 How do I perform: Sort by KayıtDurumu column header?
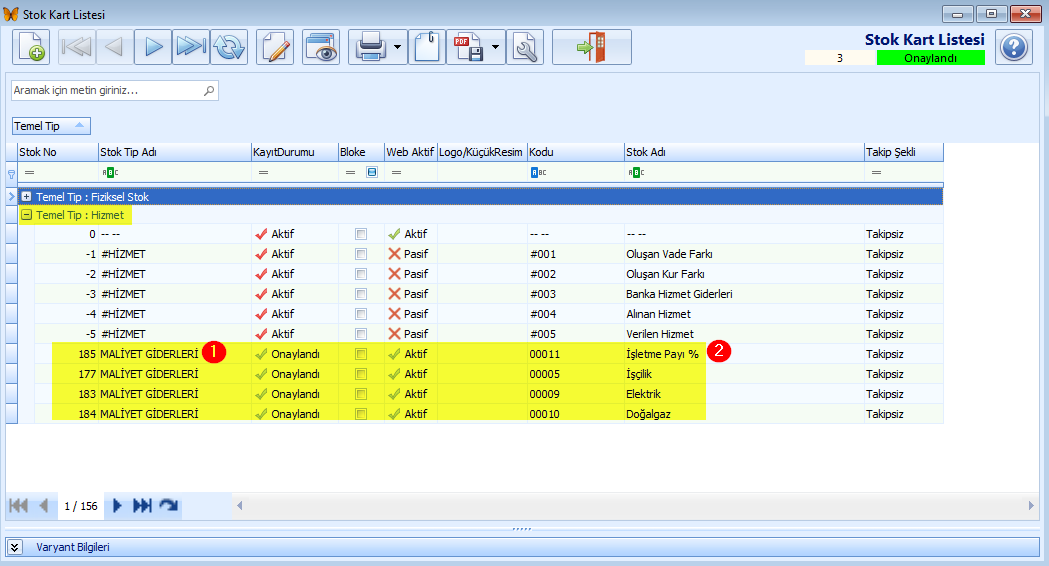tap(294, 152)
